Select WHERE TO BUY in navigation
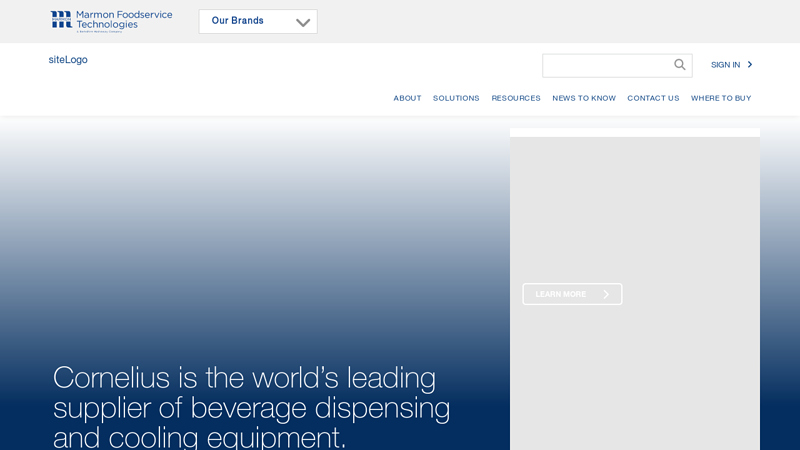800x450 pixels. [721, 98]
